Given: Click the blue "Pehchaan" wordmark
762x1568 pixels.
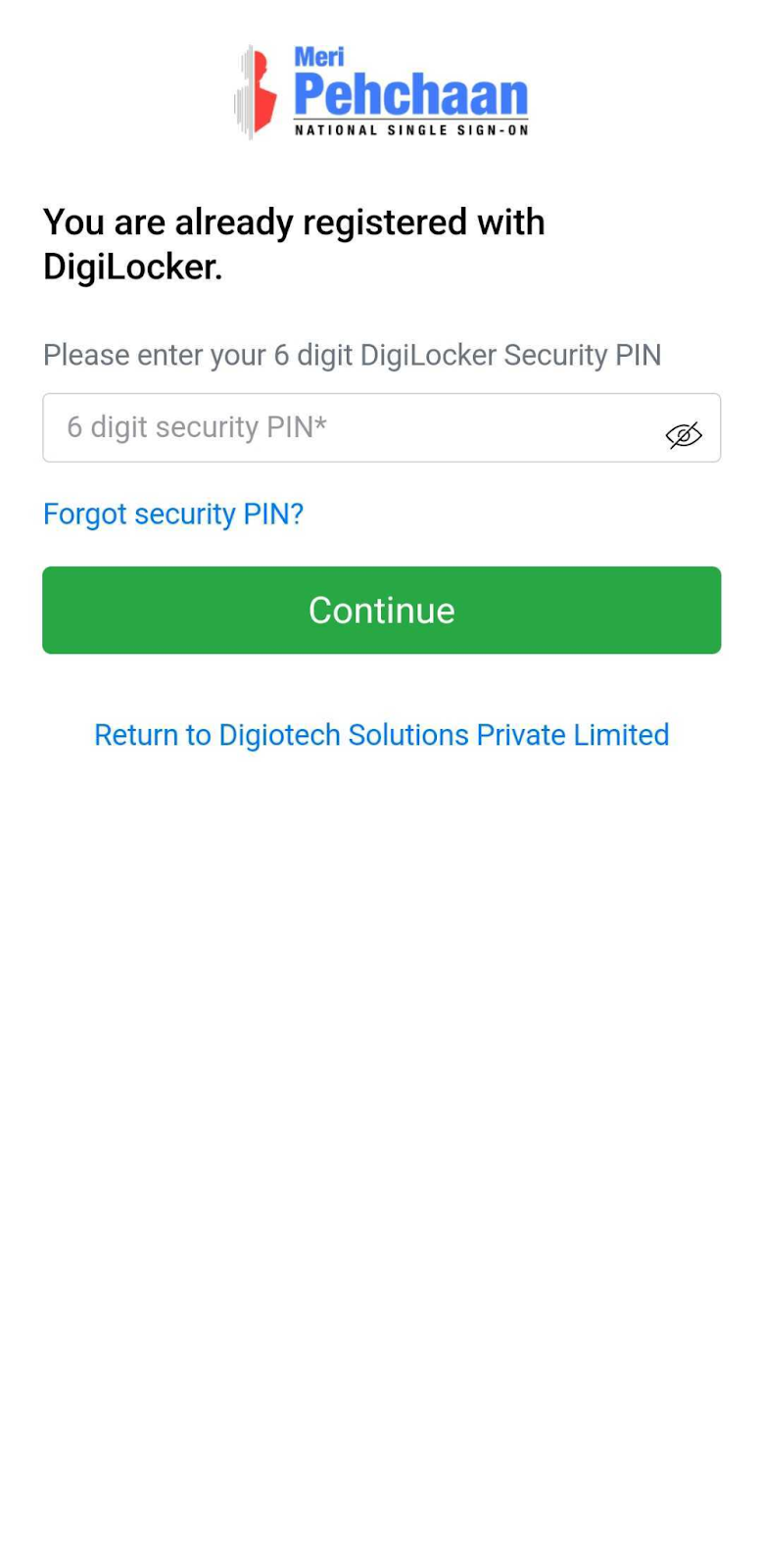Looking at the screenshot, I should 410,96.
